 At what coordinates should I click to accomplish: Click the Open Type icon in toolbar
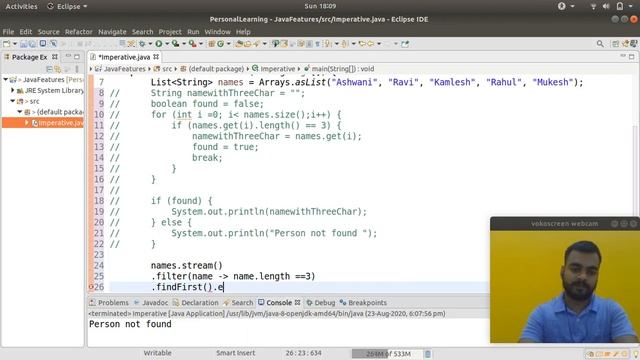[x=238, y=44]
